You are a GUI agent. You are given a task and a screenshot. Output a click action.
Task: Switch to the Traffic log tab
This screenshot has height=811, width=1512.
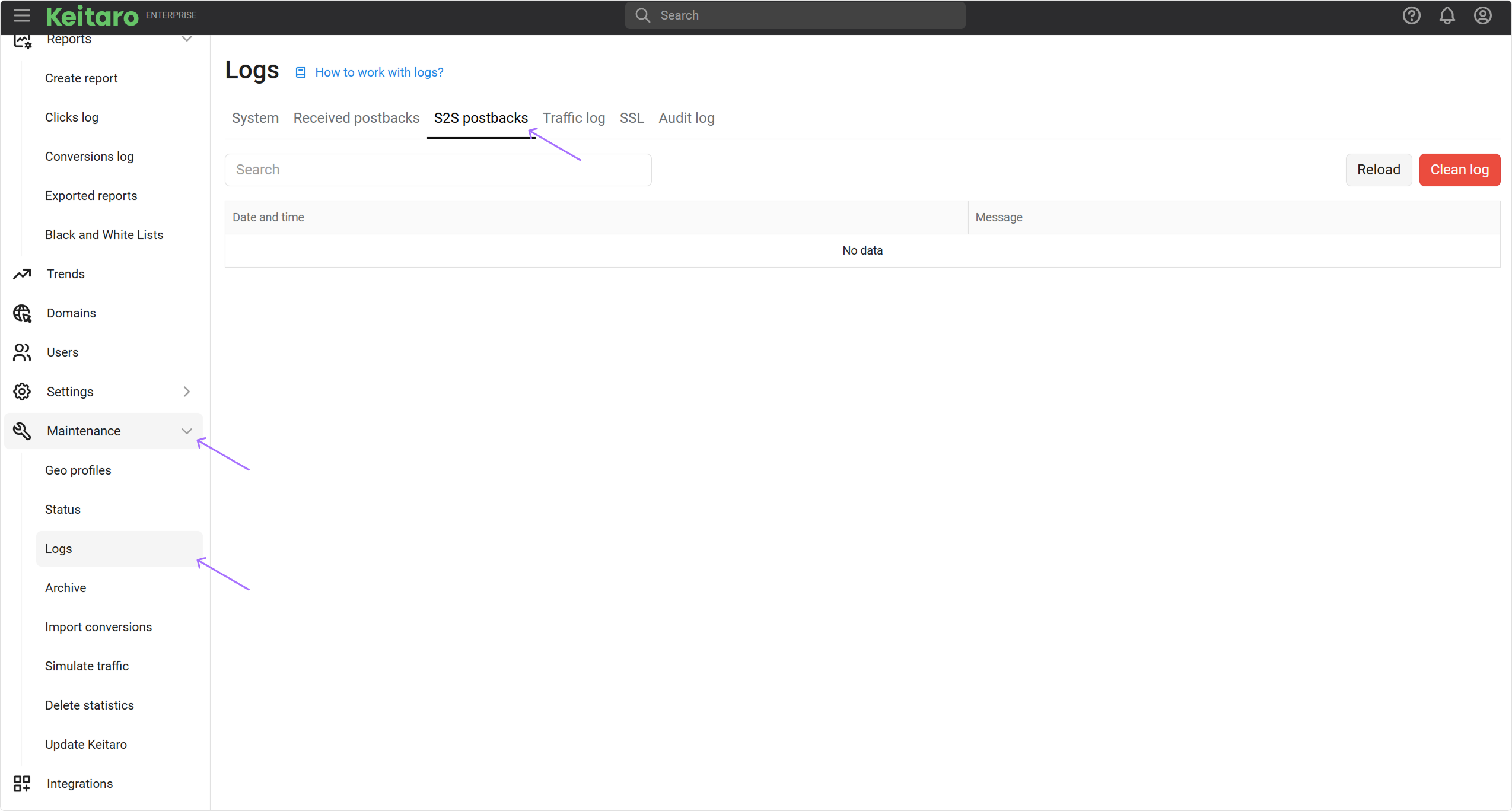[x=574, y=118]
